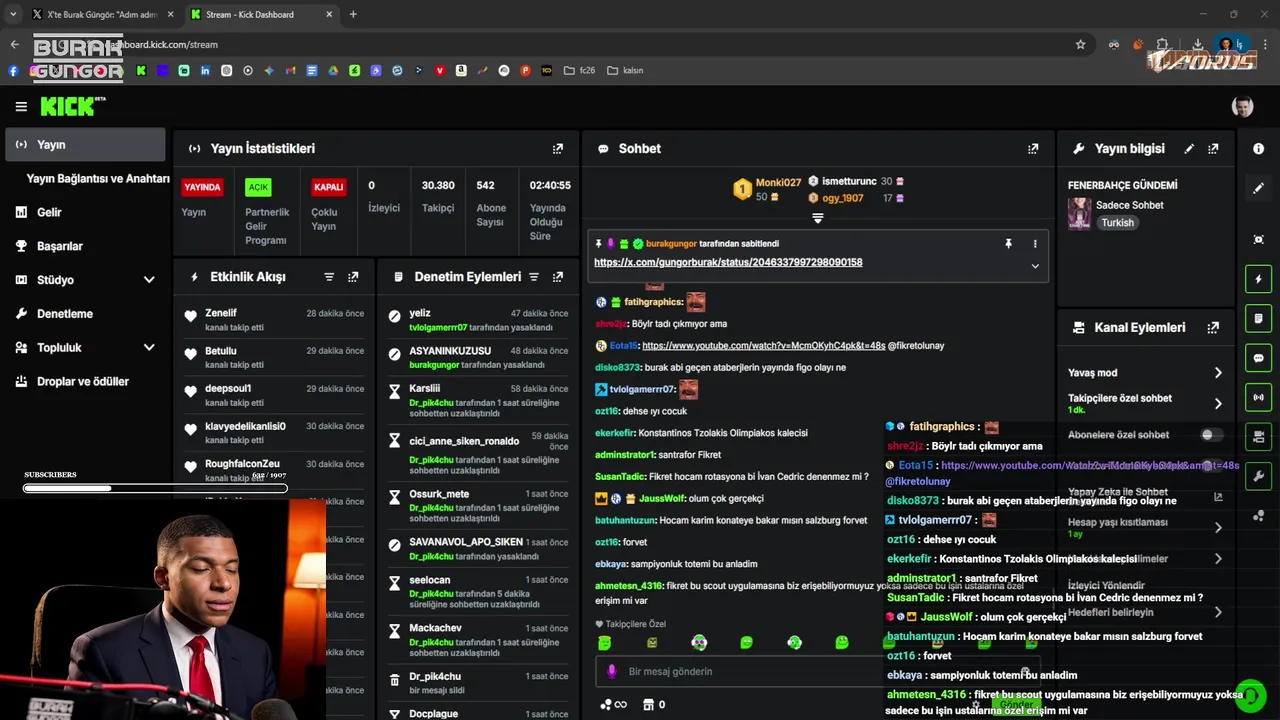Pop out the Yayın İstatistikleri panel
This screenshot has height=720, width=1280.
pos(558,148)
